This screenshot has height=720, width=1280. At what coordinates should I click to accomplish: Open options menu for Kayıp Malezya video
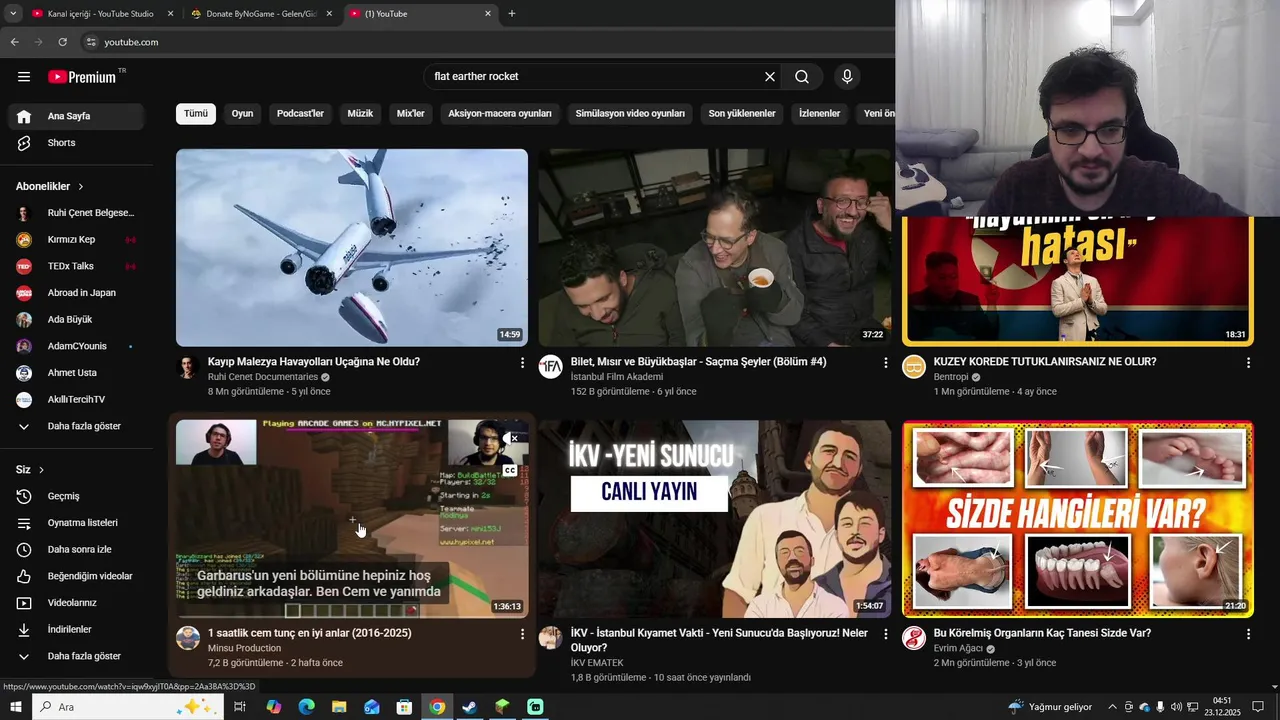tap(522, 363)
